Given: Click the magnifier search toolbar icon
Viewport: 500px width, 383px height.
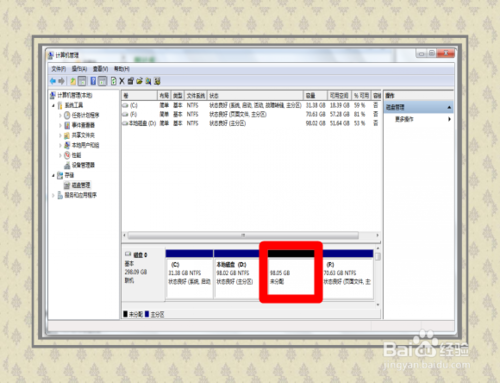Looking at the screenshot, I should 148,81.
